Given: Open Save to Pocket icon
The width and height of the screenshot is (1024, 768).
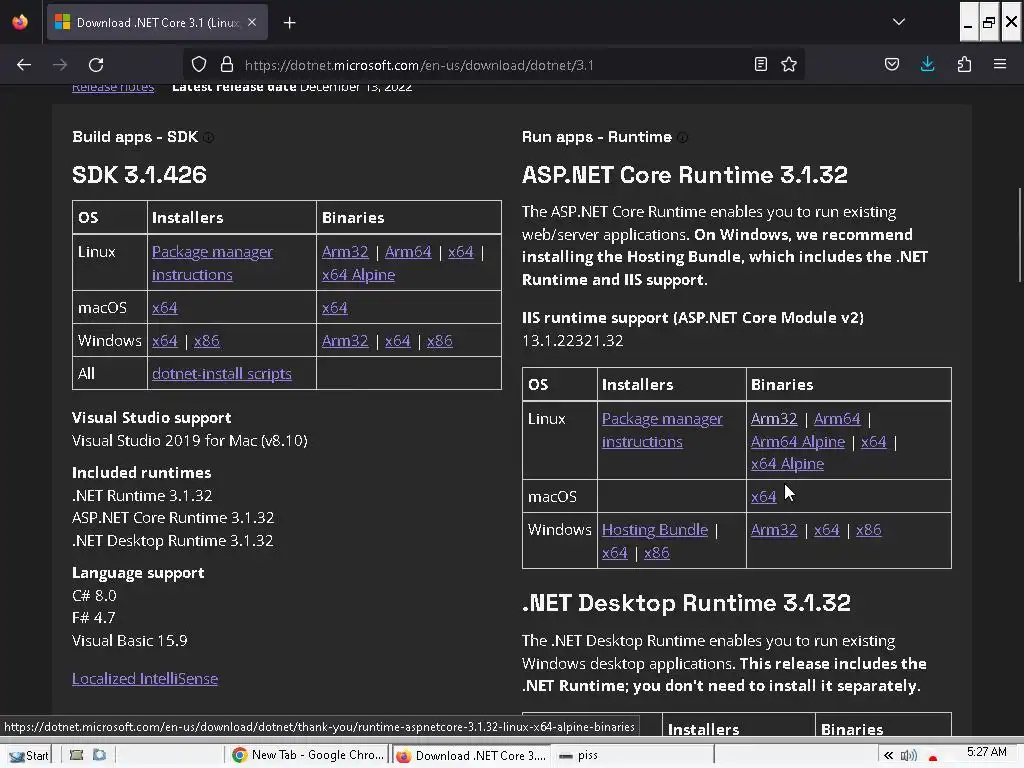Looking at the screenshot, I should 891,64.
